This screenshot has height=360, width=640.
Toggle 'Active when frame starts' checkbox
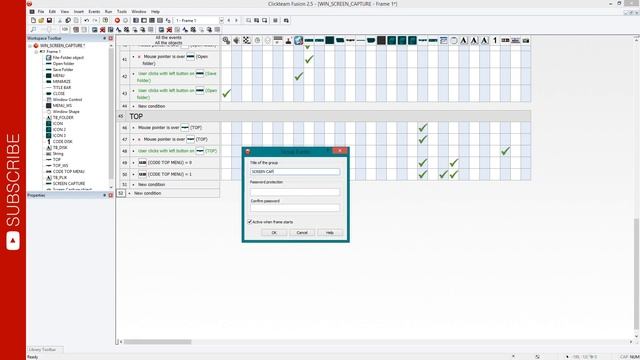tap(250, 222)
